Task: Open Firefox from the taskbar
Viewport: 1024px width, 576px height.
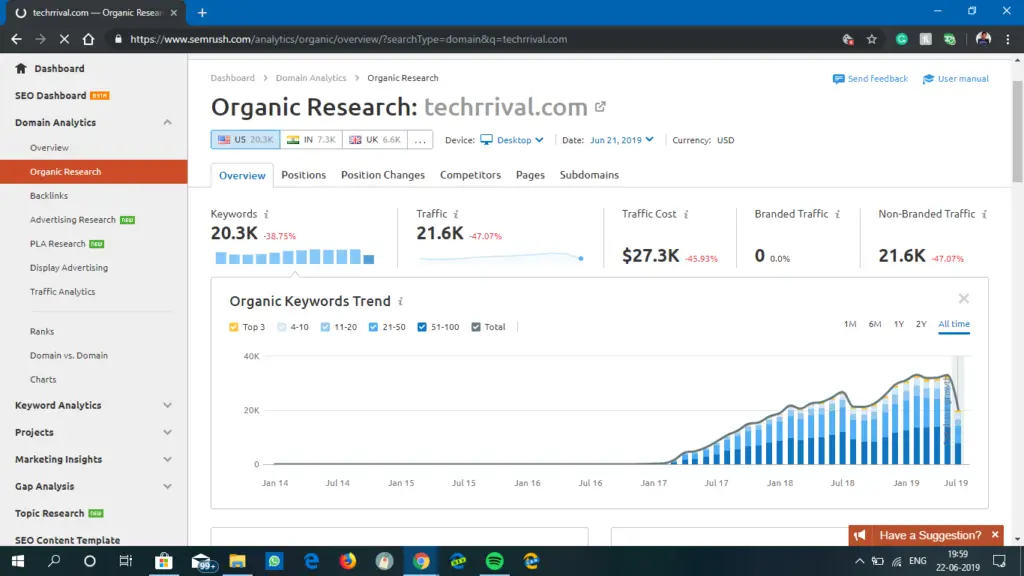Action: [347, 561]
